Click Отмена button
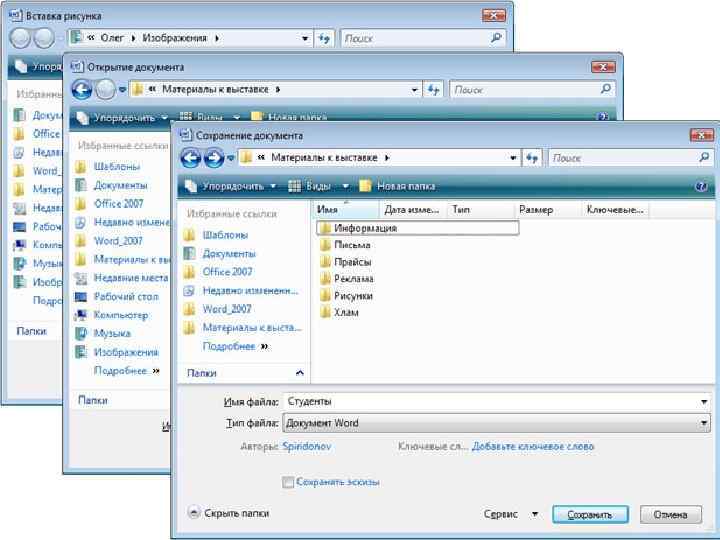This screenshot has width=720, height=540. 671,515
